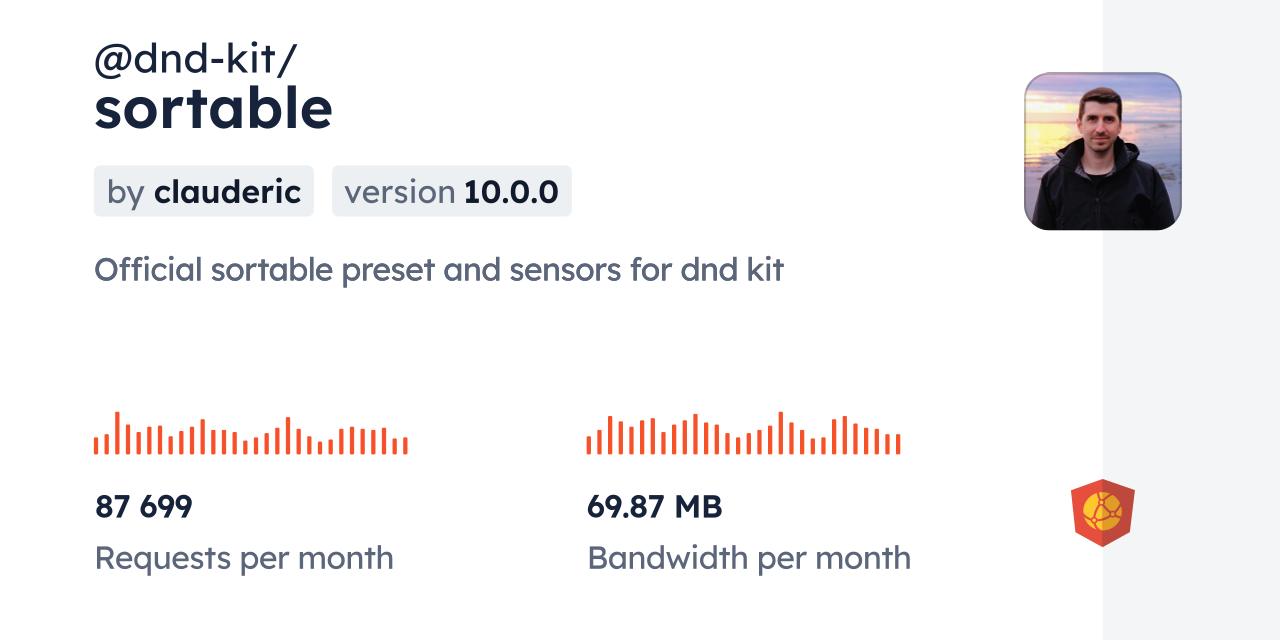The image size is (1280, 640).
Task: Click the last bar of the bandwidth chart
Action: (x=898, y=444)
